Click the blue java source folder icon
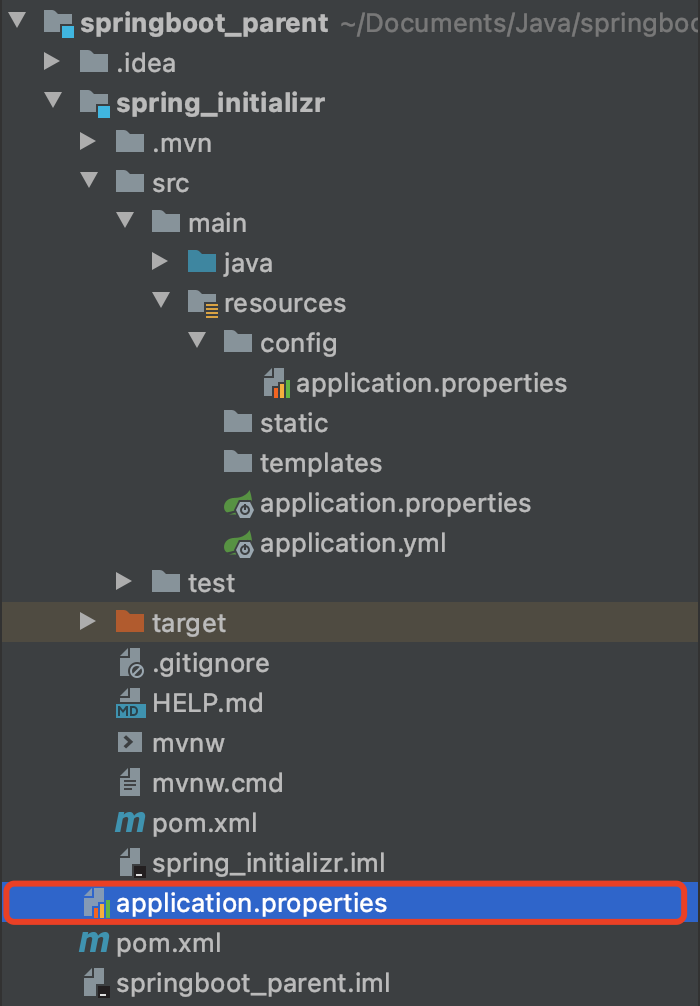Viewport: 700px width, 1006px height. [x=201, y=262]
